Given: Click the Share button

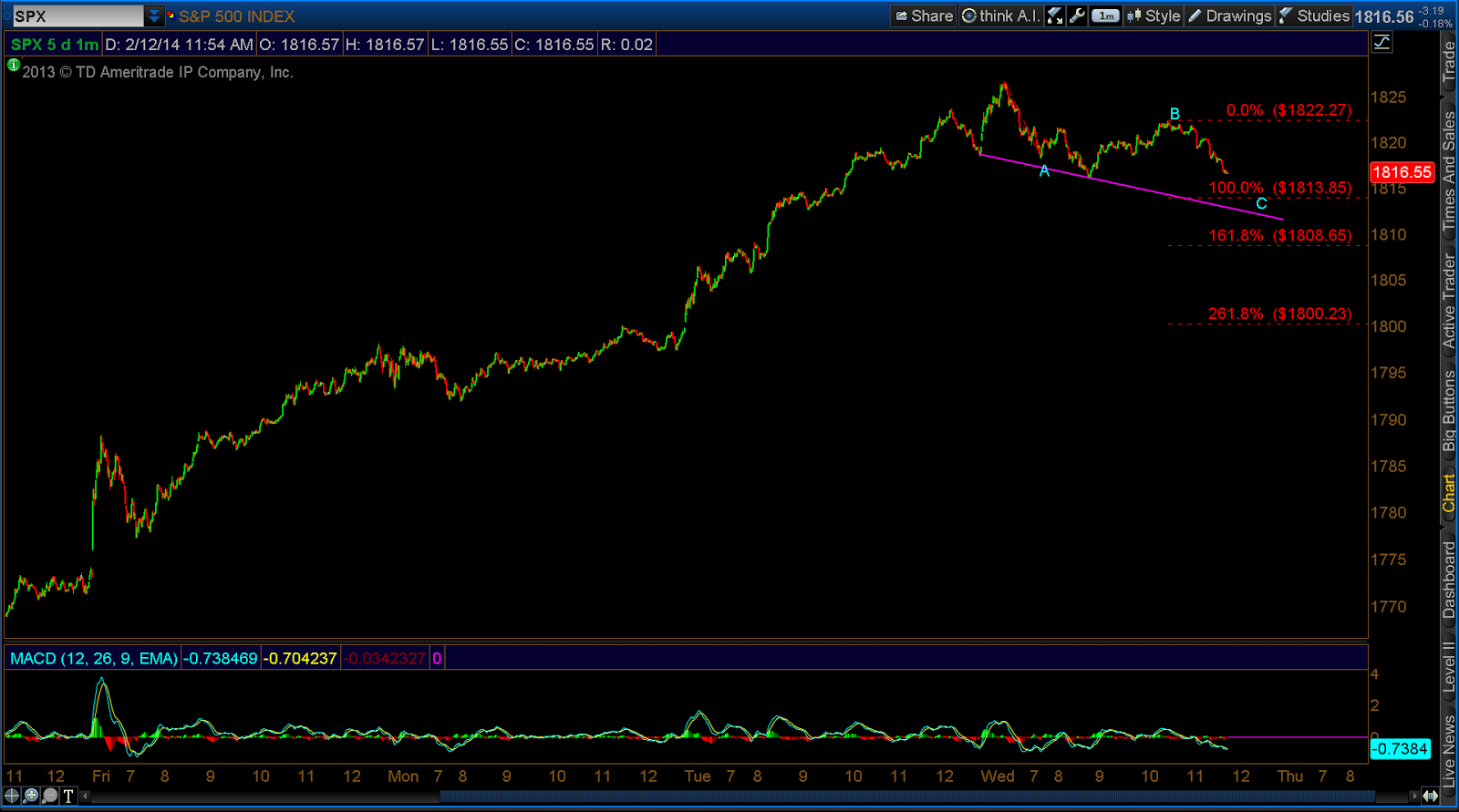Looking at the screenshot, I should [924, 15].
